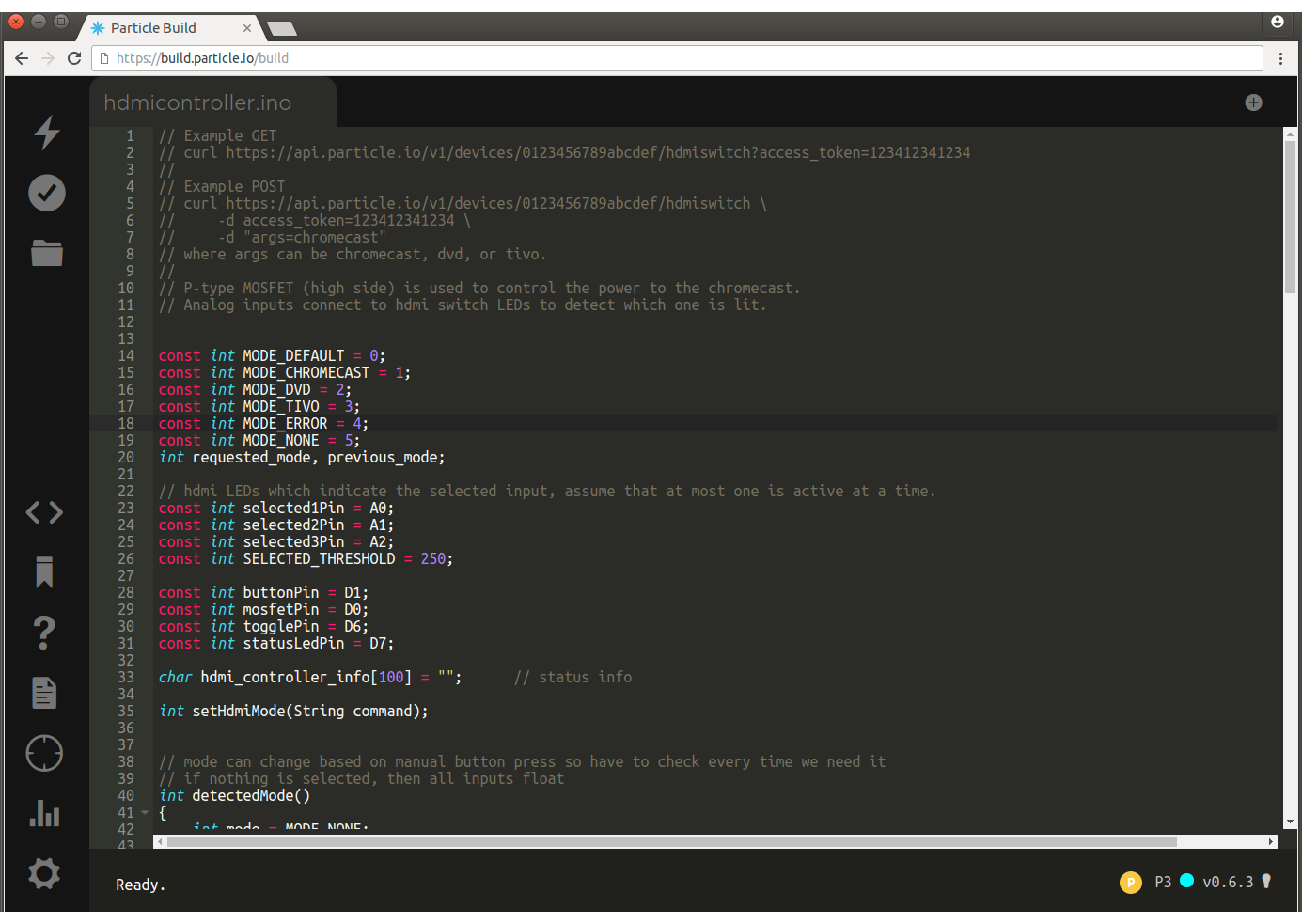
Task: Click the yellow P device badge
Action: [1130, 882]
